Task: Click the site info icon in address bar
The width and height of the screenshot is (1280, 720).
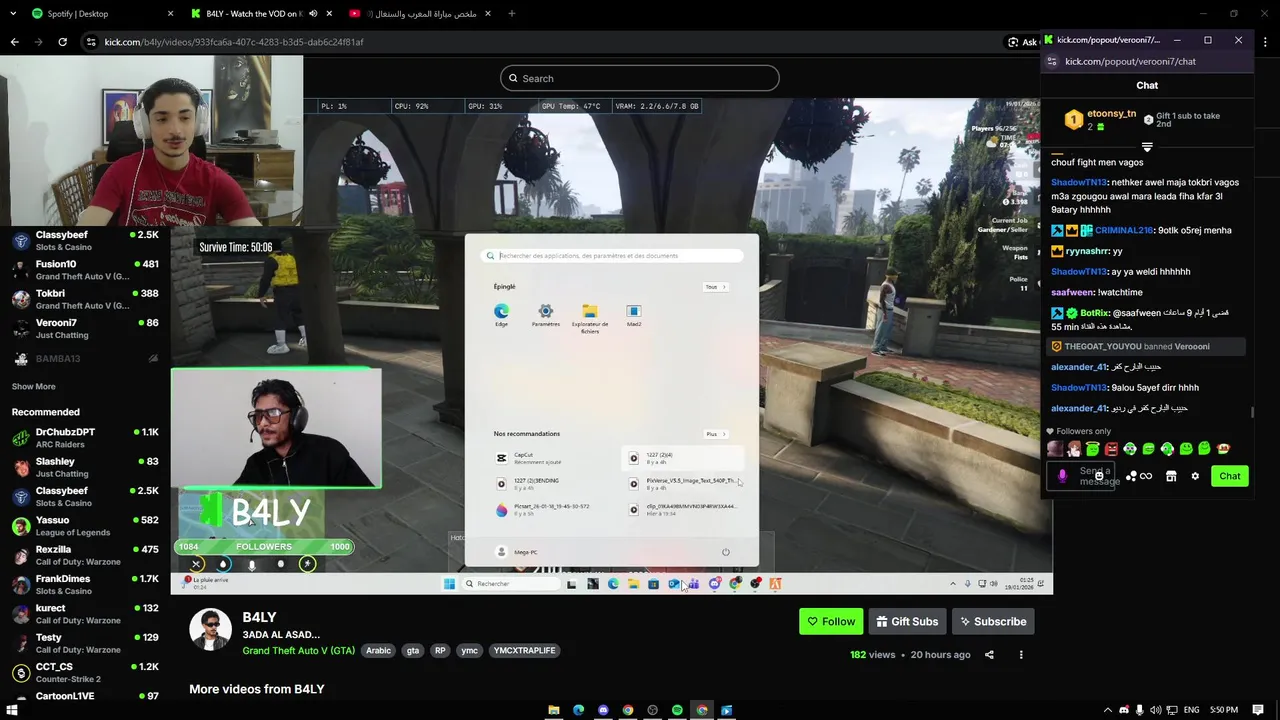Action: coord(91,42)
